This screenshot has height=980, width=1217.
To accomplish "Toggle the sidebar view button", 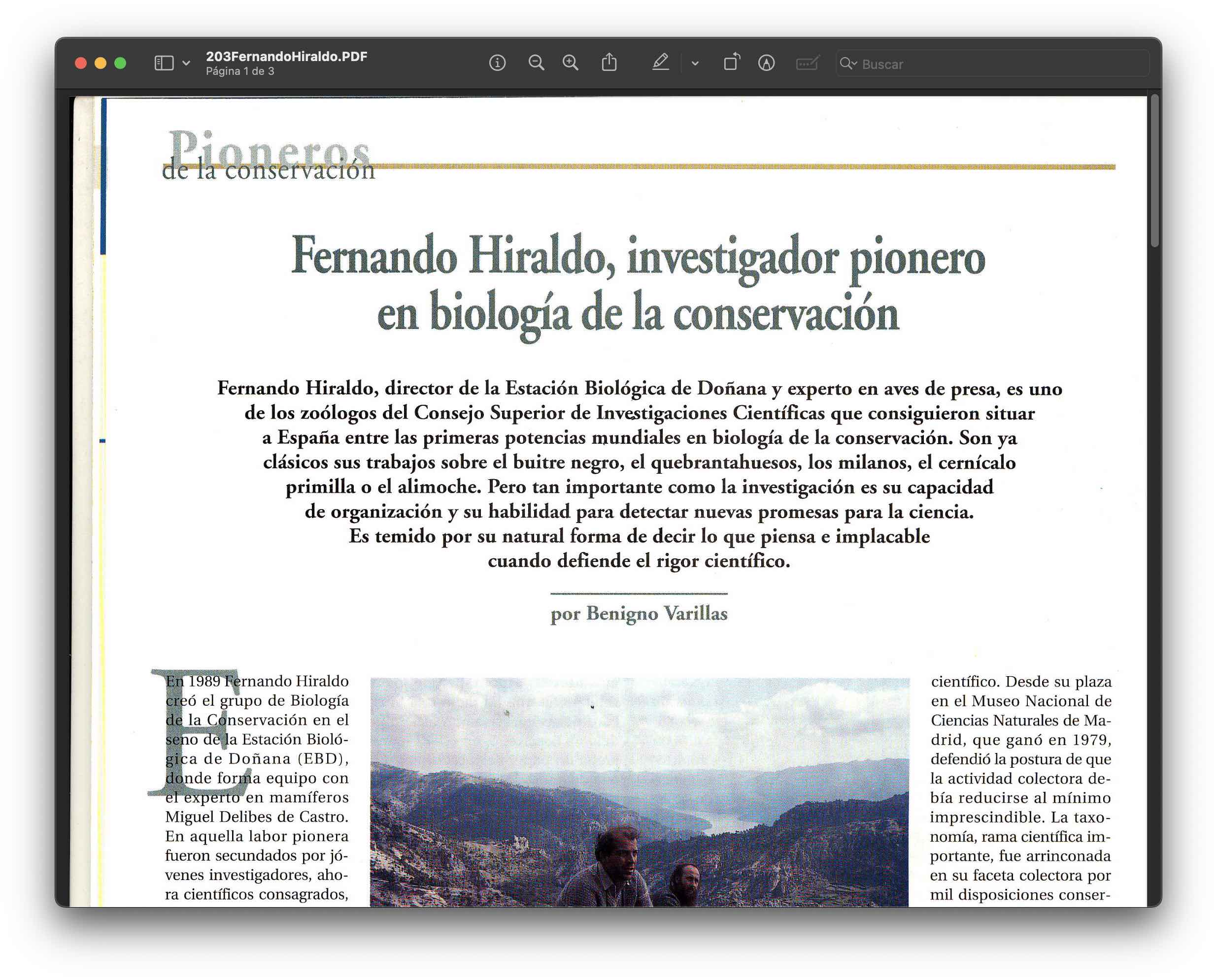I will 164,63.
